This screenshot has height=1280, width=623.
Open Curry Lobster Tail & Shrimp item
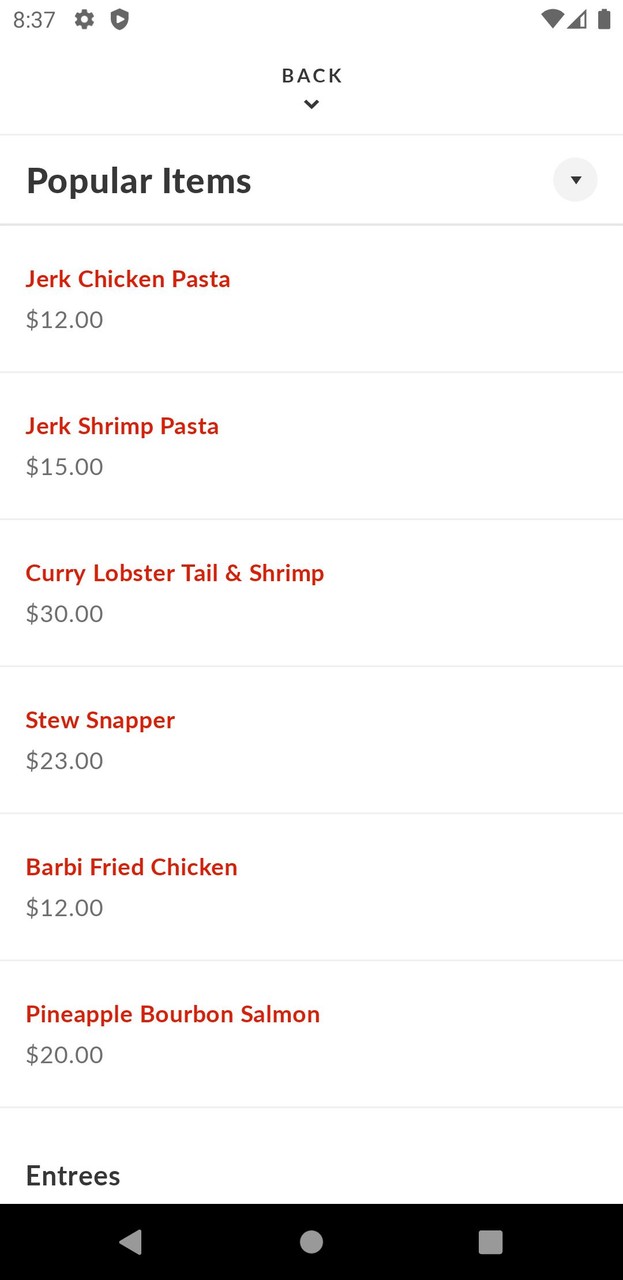click(175, 573)
